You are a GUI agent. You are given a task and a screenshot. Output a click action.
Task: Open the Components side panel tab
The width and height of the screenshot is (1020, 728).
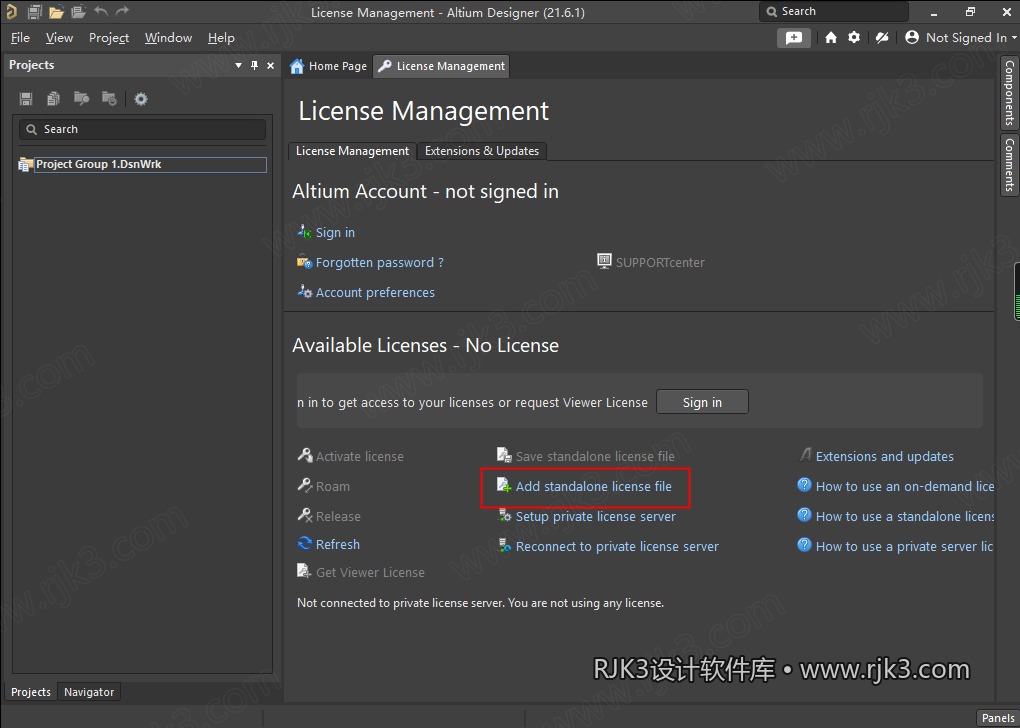click(1010, 93)
